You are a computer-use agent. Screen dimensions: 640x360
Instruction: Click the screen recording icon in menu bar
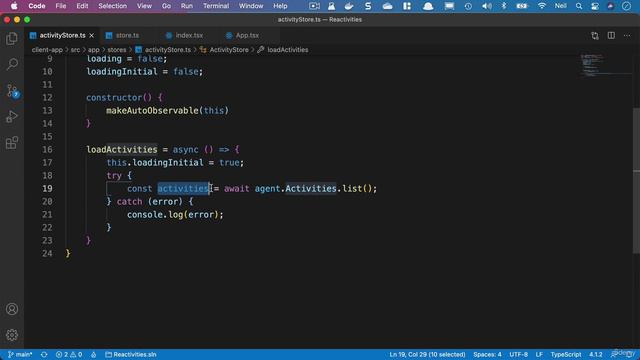pyautogui.click(x=314, y=6)
